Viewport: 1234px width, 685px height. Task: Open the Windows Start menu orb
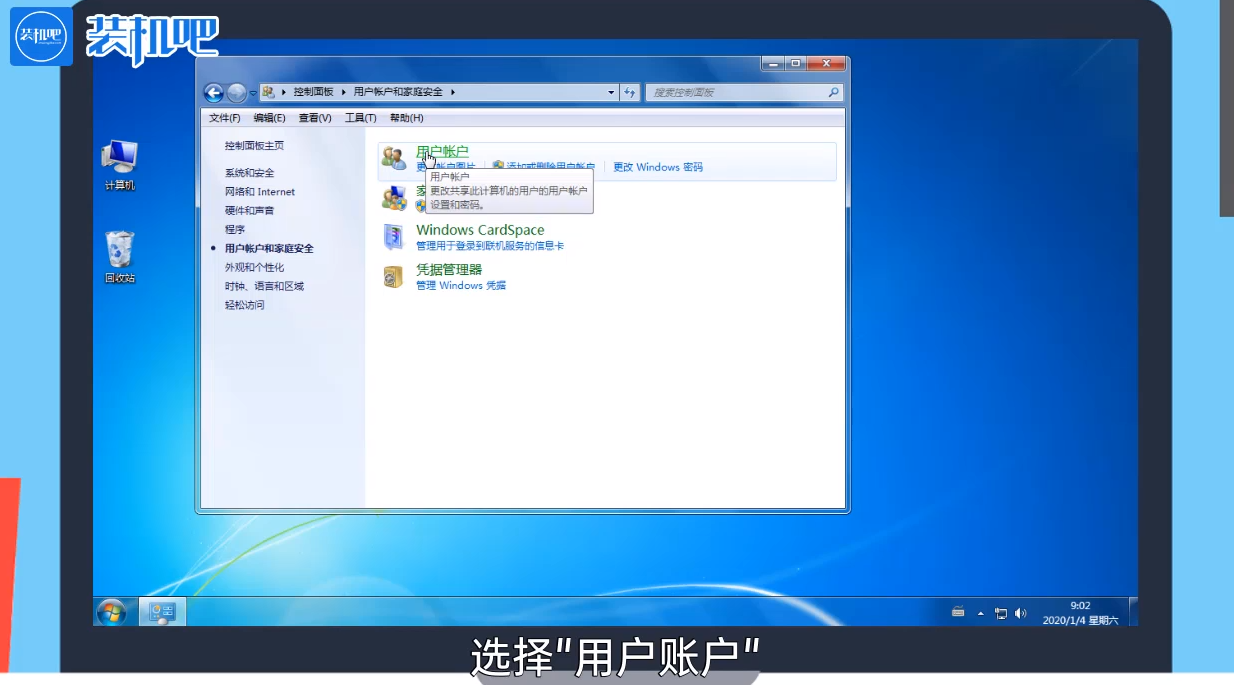tap(111, 612)
